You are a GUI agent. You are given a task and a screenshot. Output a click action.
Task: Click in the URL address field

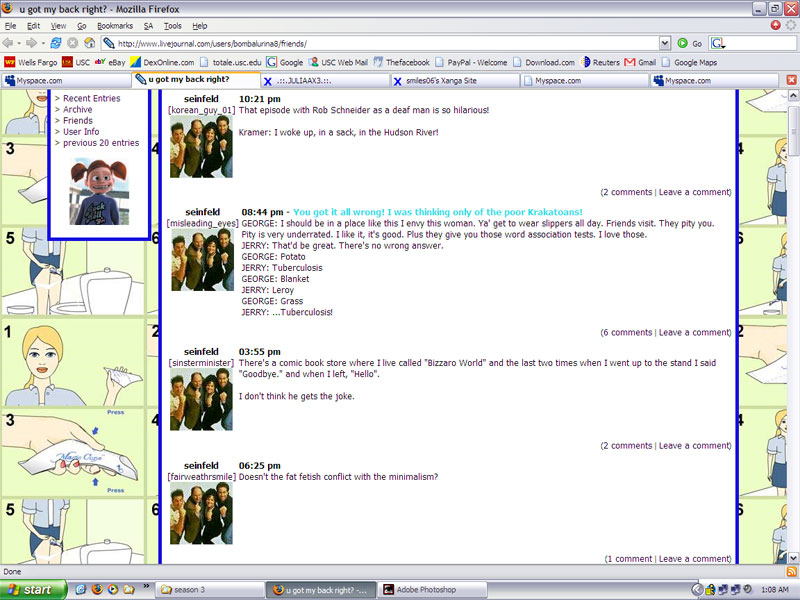click(380, 43)
